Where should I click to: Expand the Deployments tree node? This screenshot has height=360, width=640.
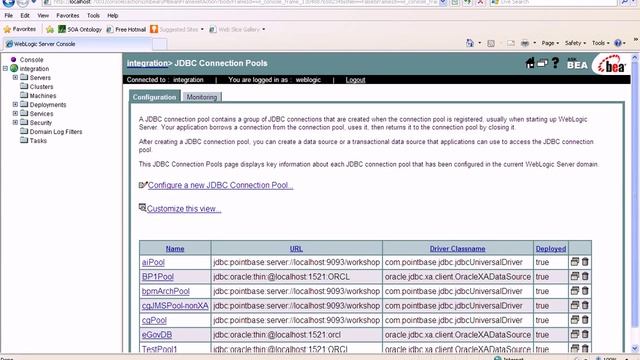(15, 104)
